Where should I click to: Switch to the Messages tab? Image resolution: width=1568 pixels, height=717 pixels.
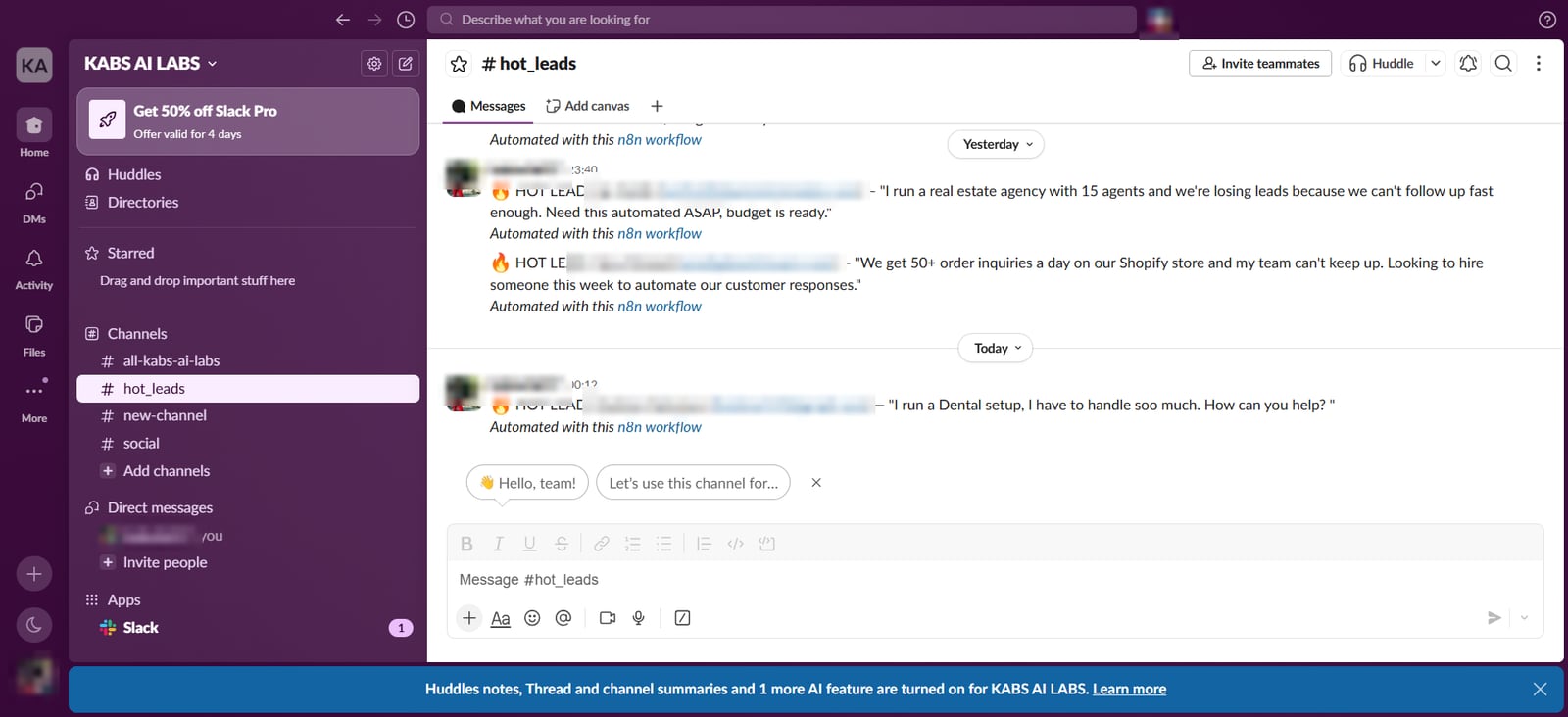(x=488, y=106)
